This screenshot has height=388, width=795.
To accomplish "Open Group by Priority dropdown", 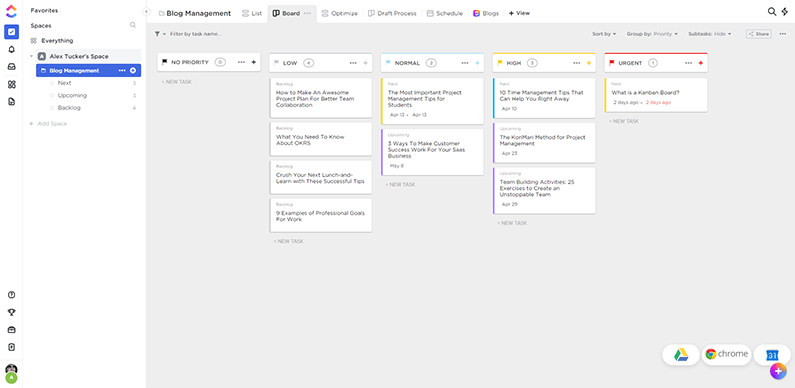I will coord(652,34).
